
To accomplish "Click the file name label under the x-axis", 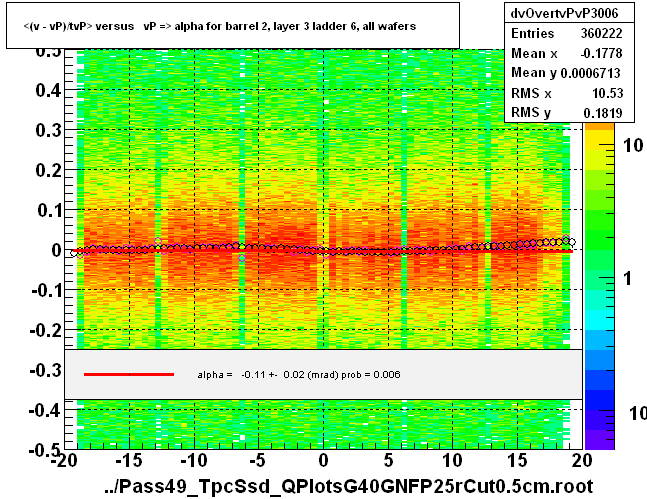I will (349, 487).
